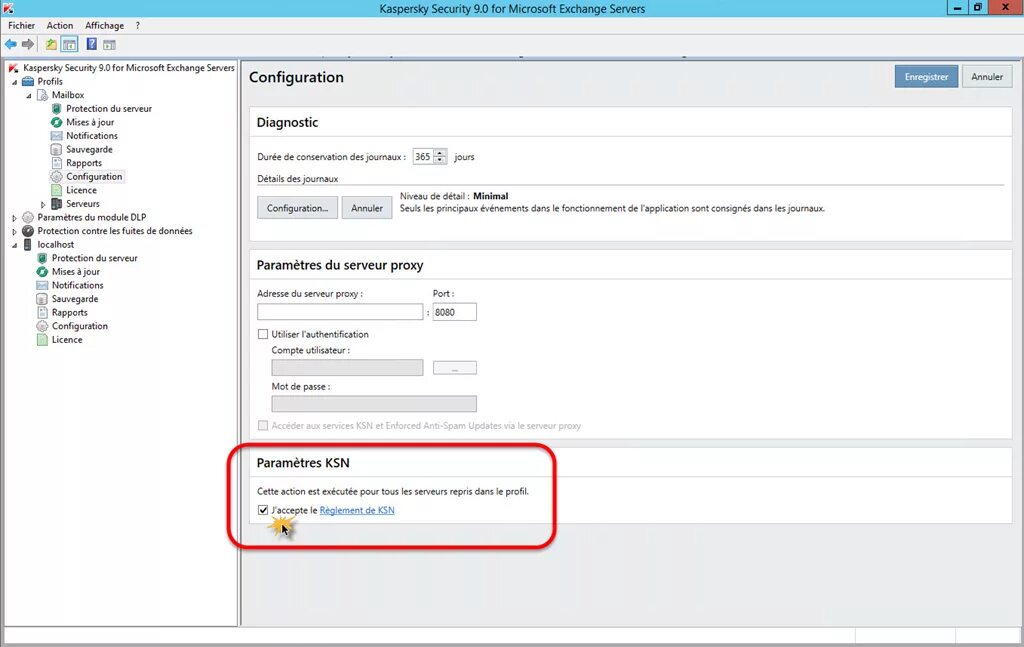Click envelope icon of localhost Notifications
Viewport: 1024px width, 647px height.
(42, 285)
